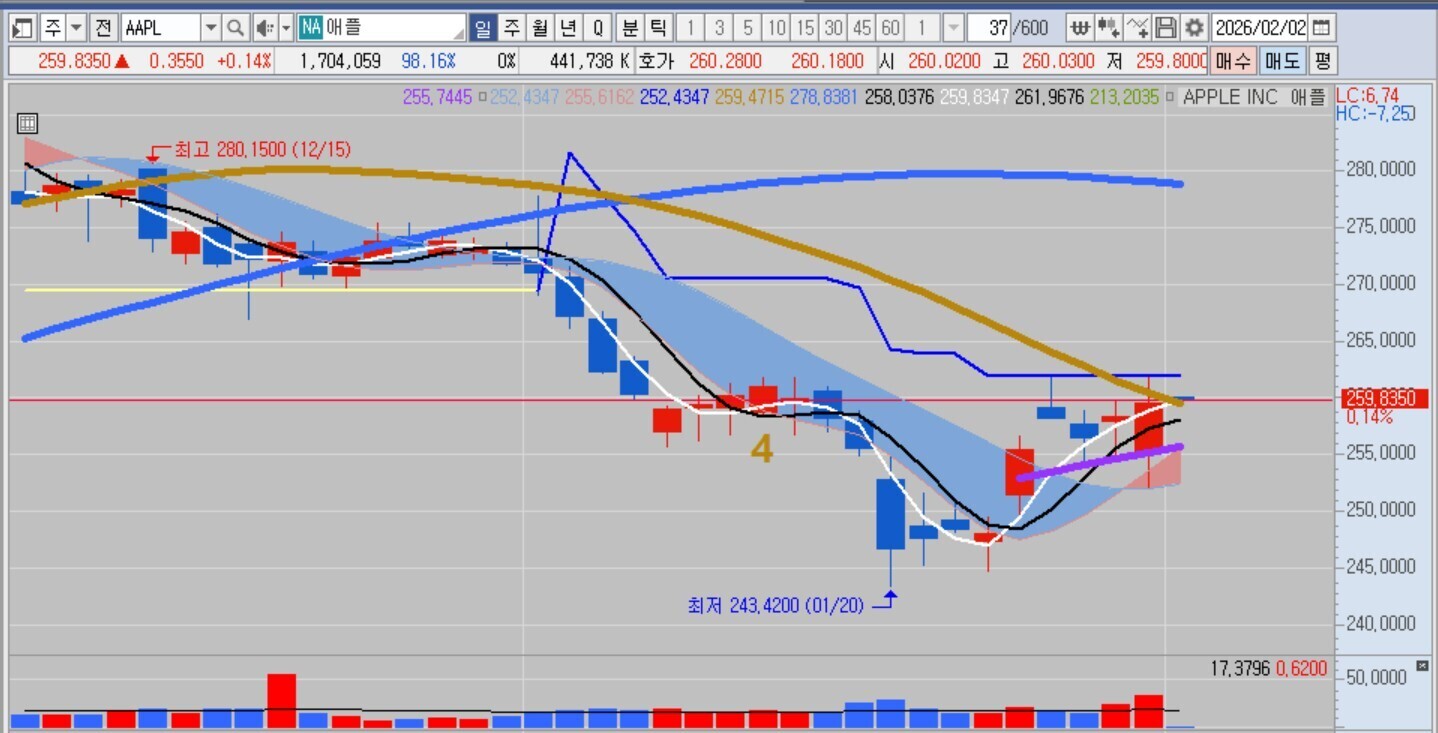Click the AAPL ticker input field
1438x733 pixels.
(161, 27)
